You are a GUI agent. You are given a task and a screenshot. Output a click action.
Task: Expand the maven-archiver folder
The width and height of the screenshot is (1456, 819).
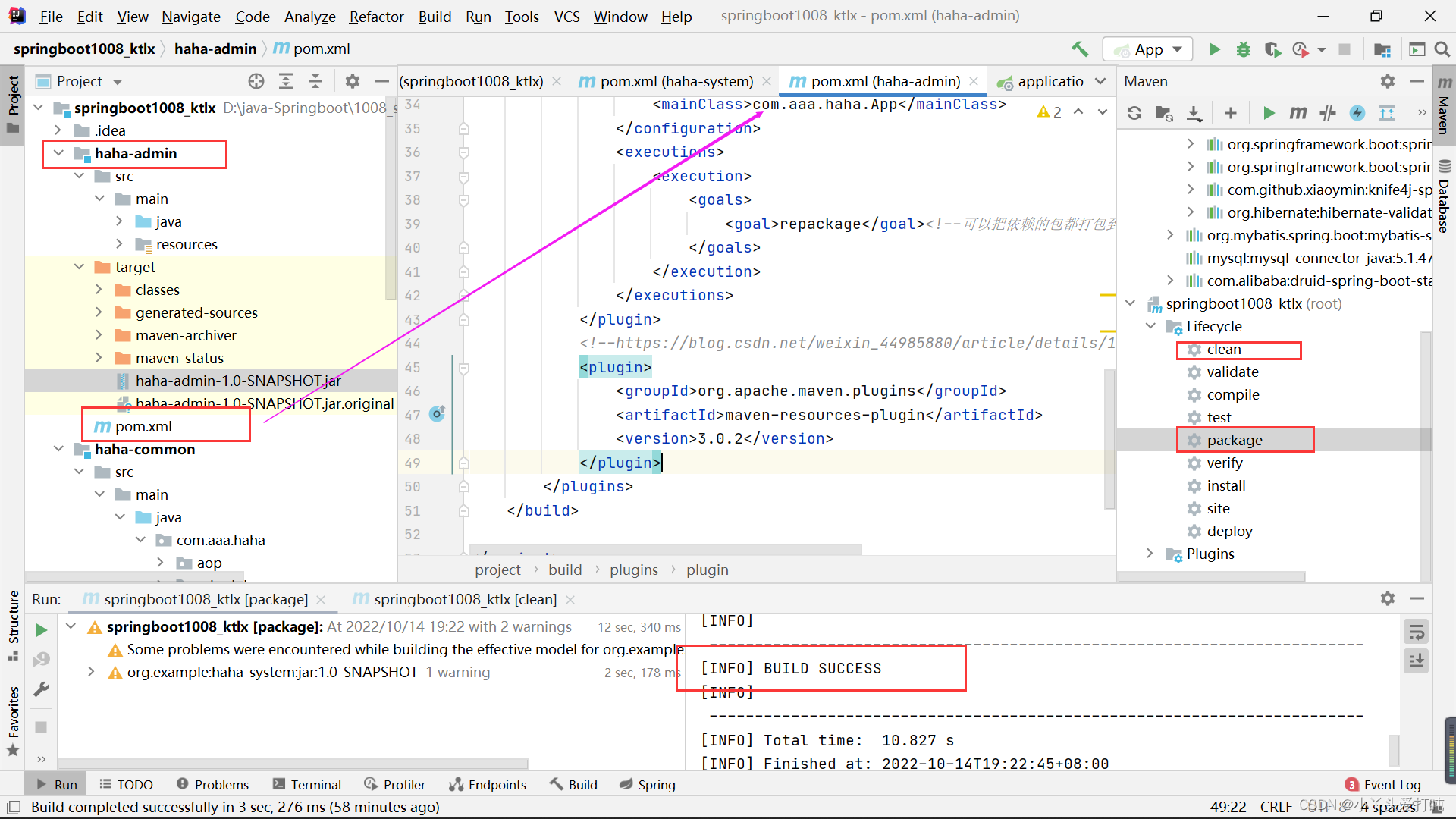pos(99,335)
